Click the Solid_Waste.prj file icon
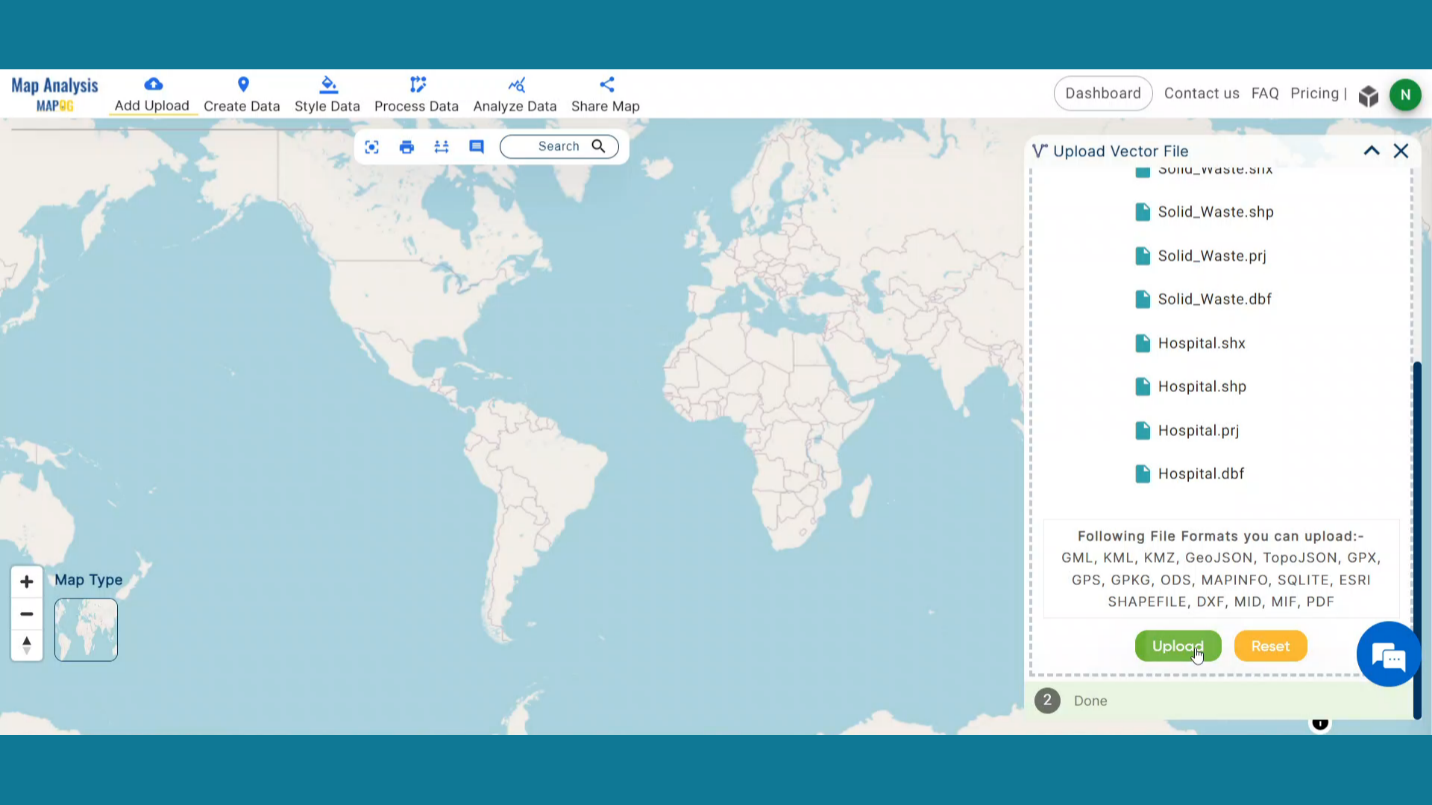Viewport: 1432px width, 805px height. [1142, 256]
